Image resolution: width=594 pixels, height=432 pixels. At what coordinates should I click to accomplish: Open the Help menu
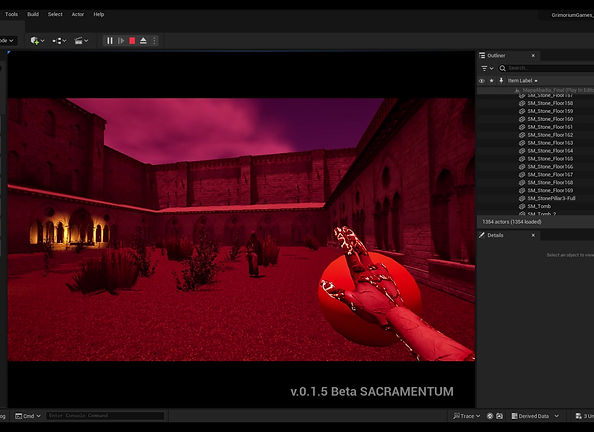[x=98, y=14]
